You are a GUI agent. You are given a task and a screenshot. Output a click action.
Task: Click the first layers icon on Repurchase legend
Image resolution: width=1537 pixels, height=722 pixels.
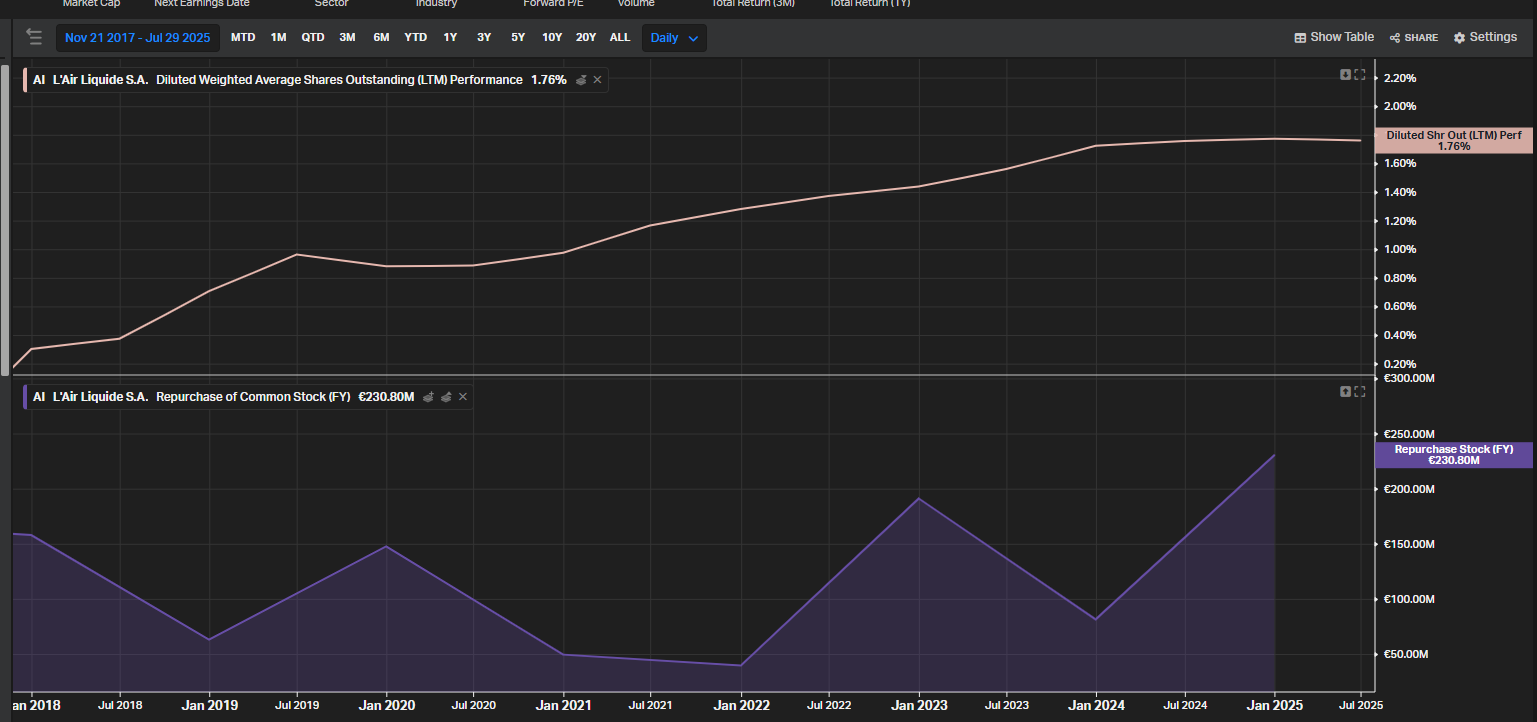[428, 397]
